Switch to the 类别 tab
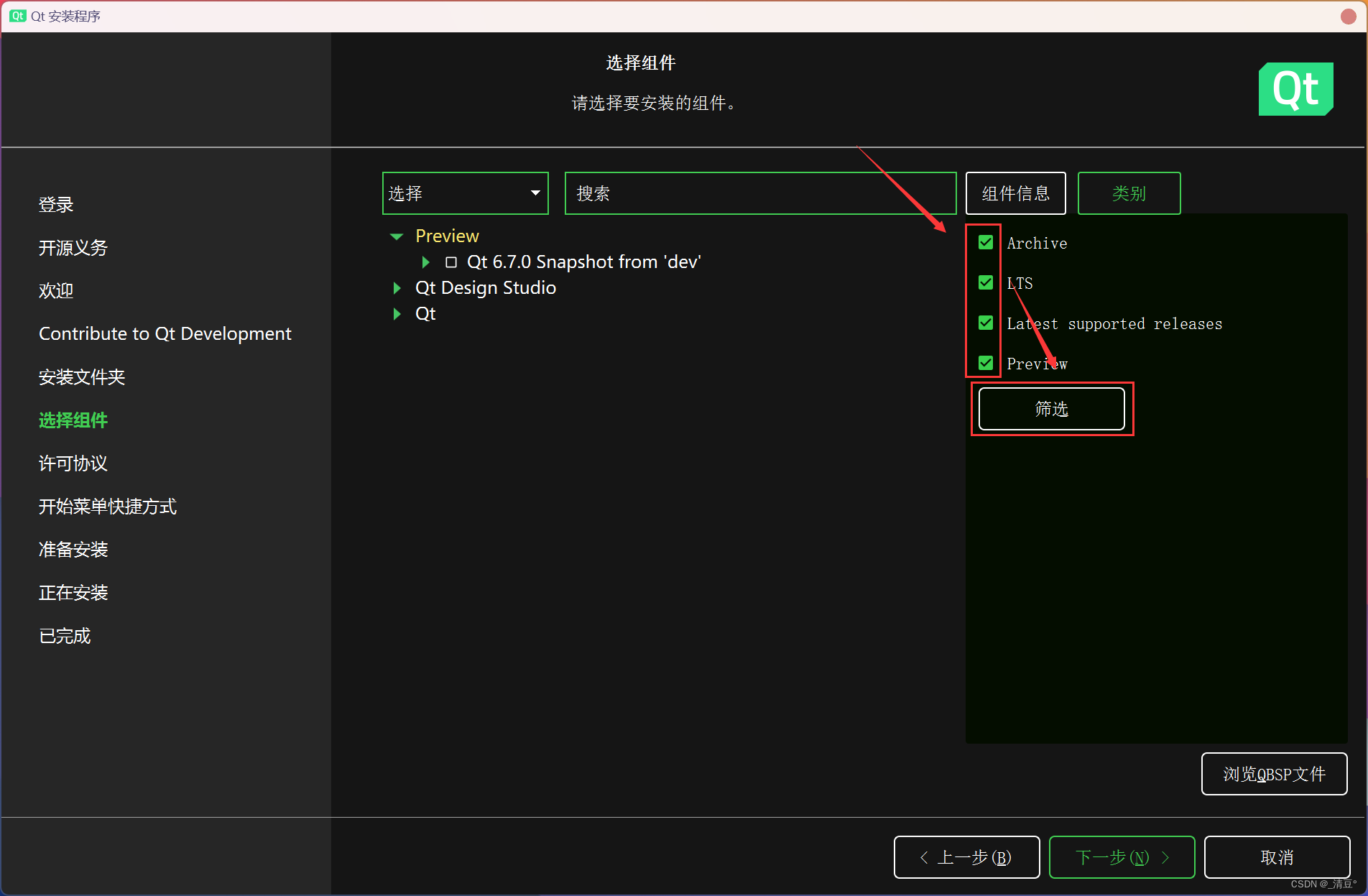This screenshot has width=1368, height=896. [1129, 193]
